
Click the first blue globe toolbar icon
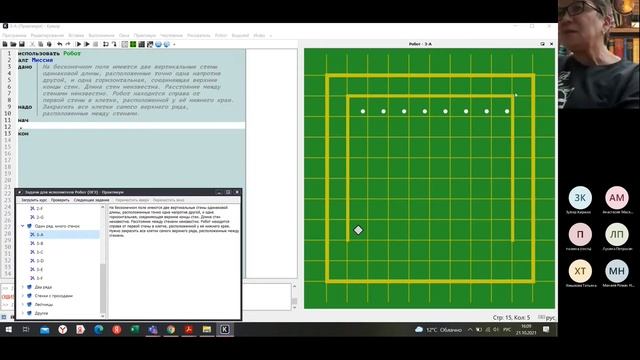click(158, 44)
